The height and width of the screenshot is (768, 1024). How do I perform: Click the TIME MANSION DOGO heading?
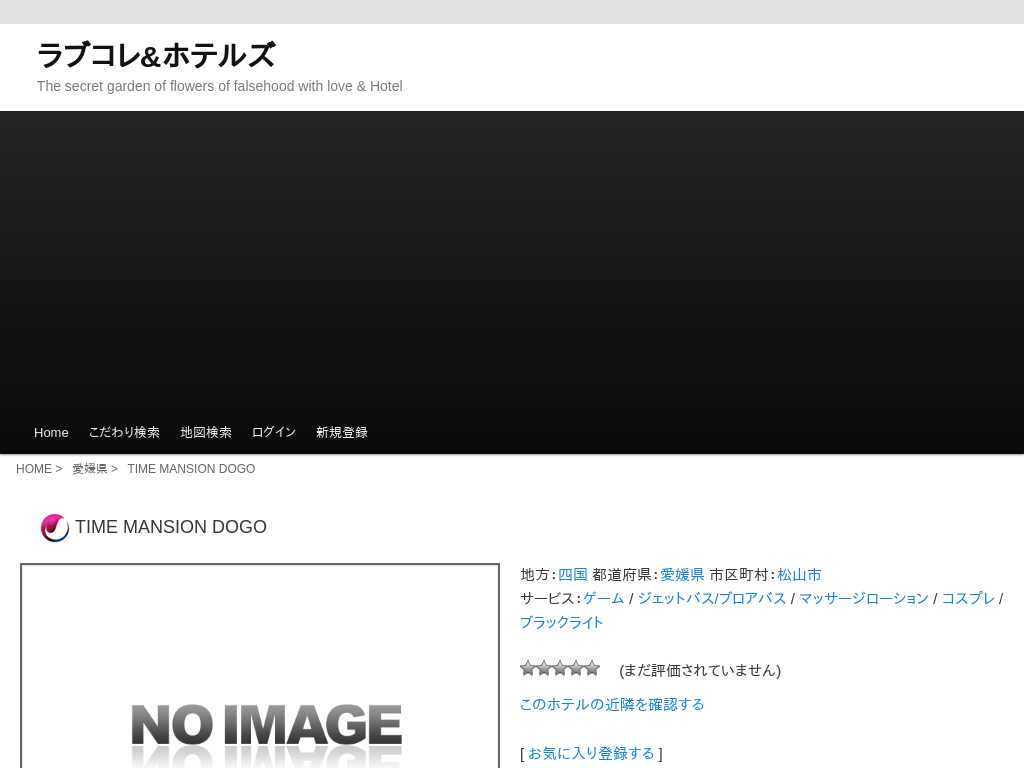[x=171, y=527]
